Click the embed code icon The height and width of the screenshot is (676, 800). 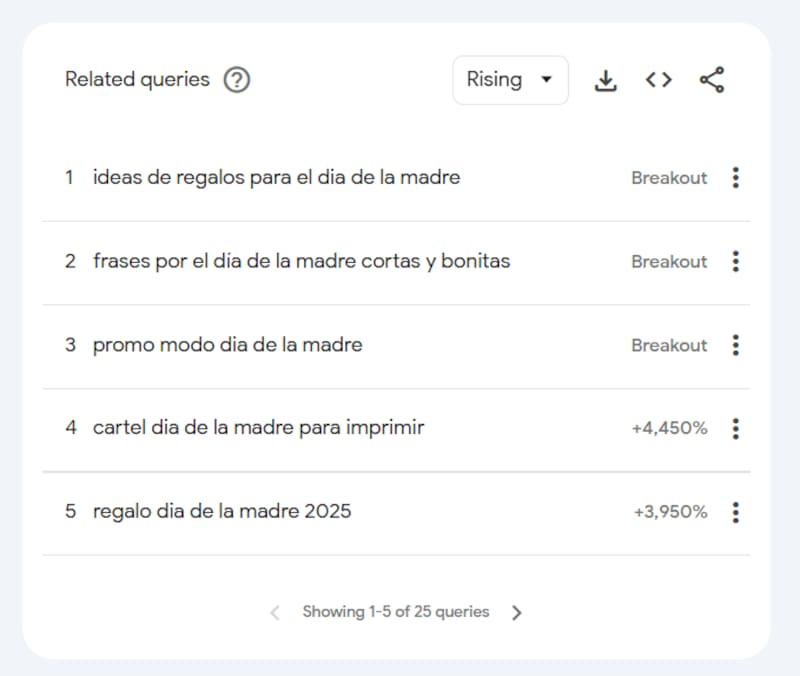(x=658, y=81)
